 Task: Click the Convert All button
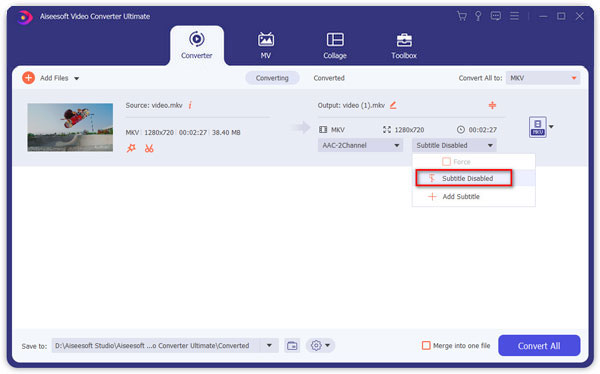pyautogui.click(x=539, y=346)
